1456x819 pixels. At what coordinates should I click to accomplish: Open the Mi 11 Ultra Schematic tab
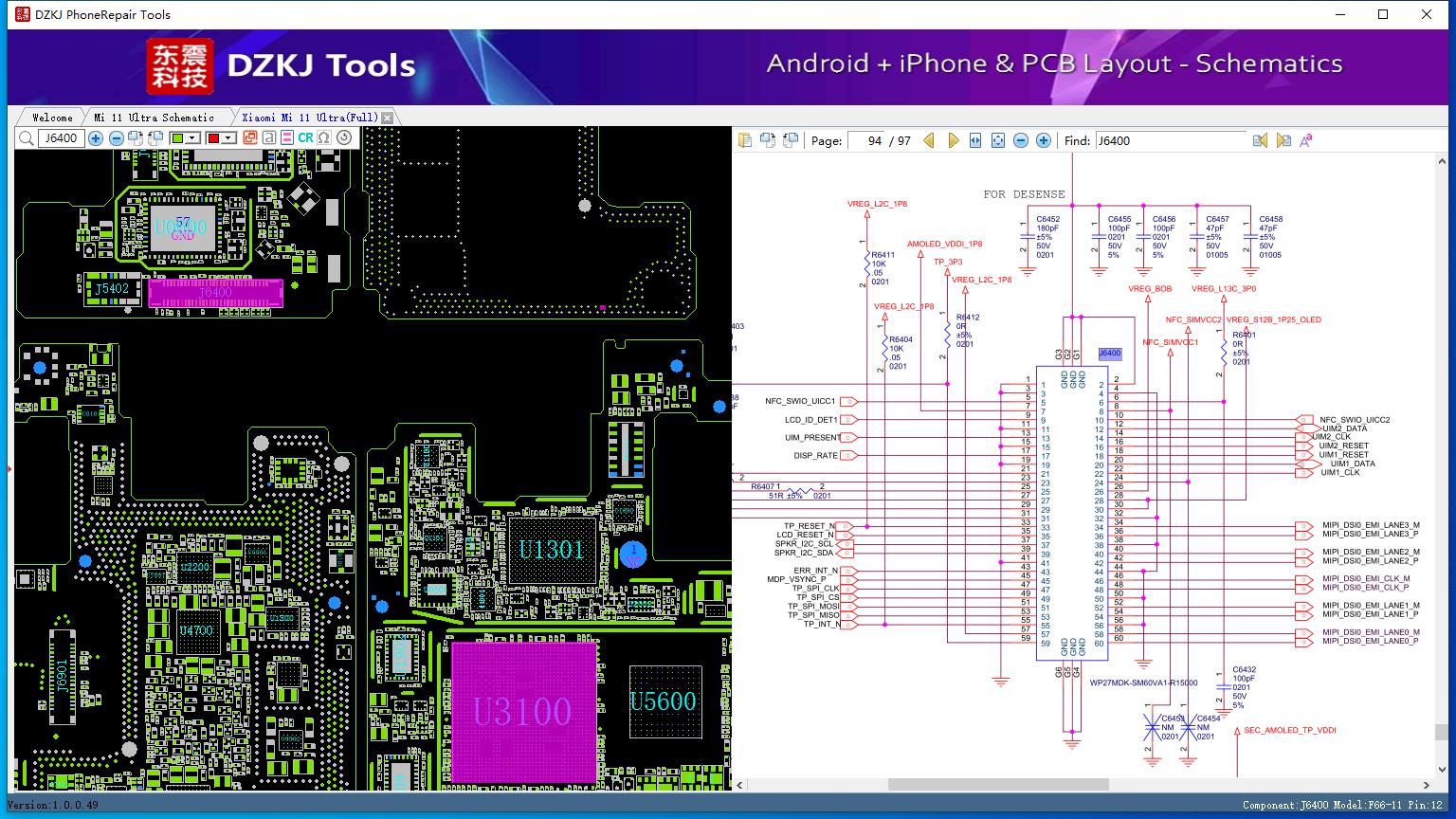(154, 118)
